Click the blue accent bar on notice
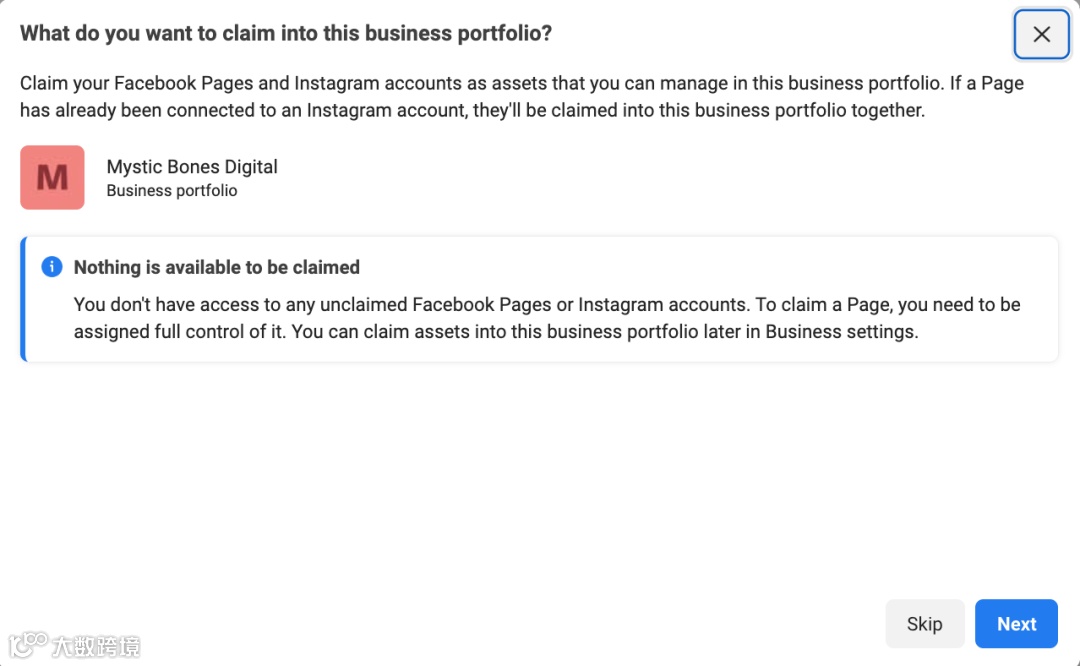The height and width of the screenshot is (666, 1080). 23,299
